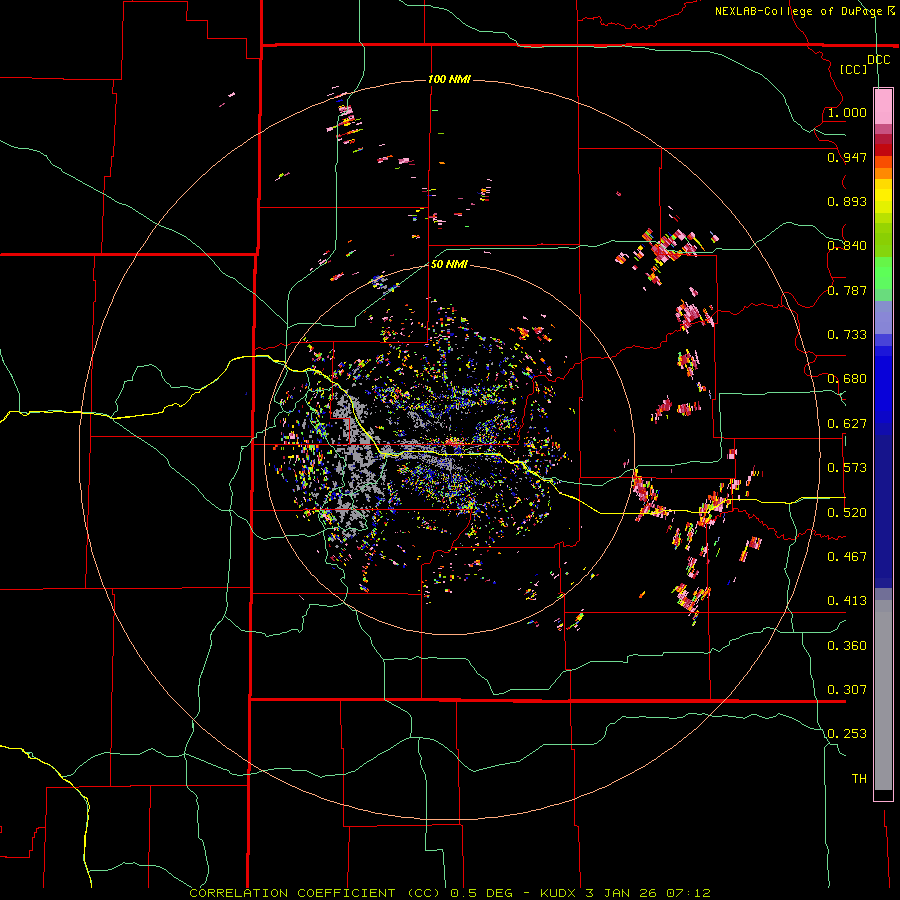Click the 0.840 legend value
The height and width of the screenshot is (900, 900).
(x=847, y=246)
